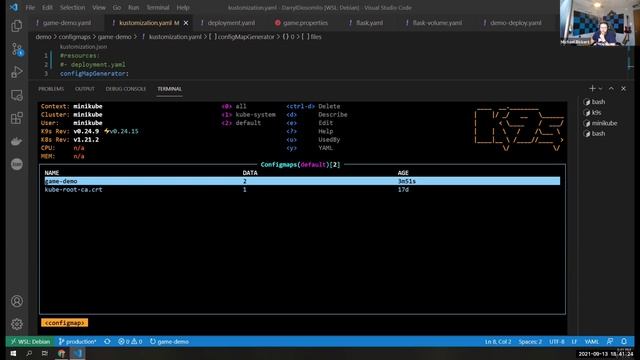Show the Debug Console panel tab
The height and width of the screenshot is (360, 640).
pos(126,89)
